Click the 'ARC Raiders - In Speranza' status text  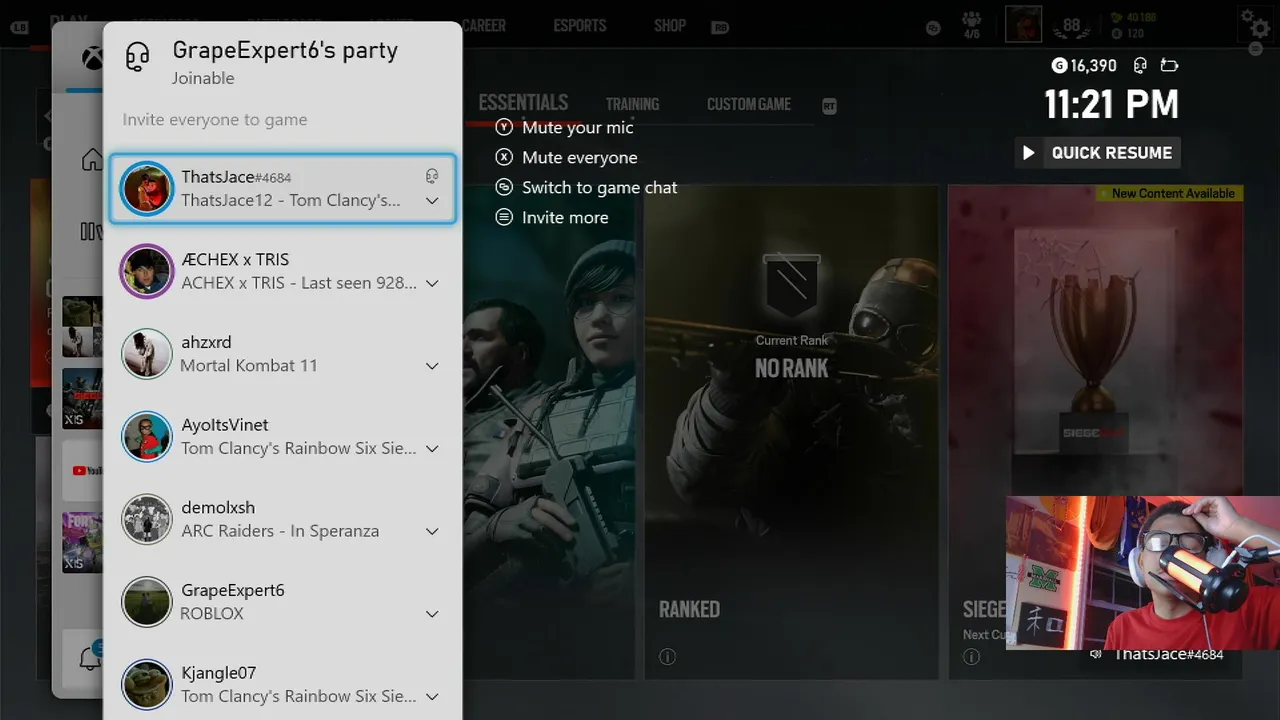pos(280,531)
